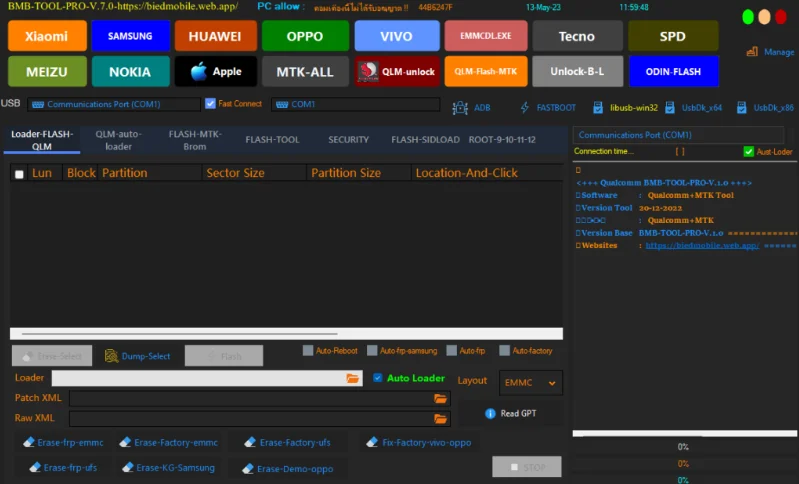Click the Partition column header
The height and width of the screenshot is (484, 799).
(x=150, y=173)
